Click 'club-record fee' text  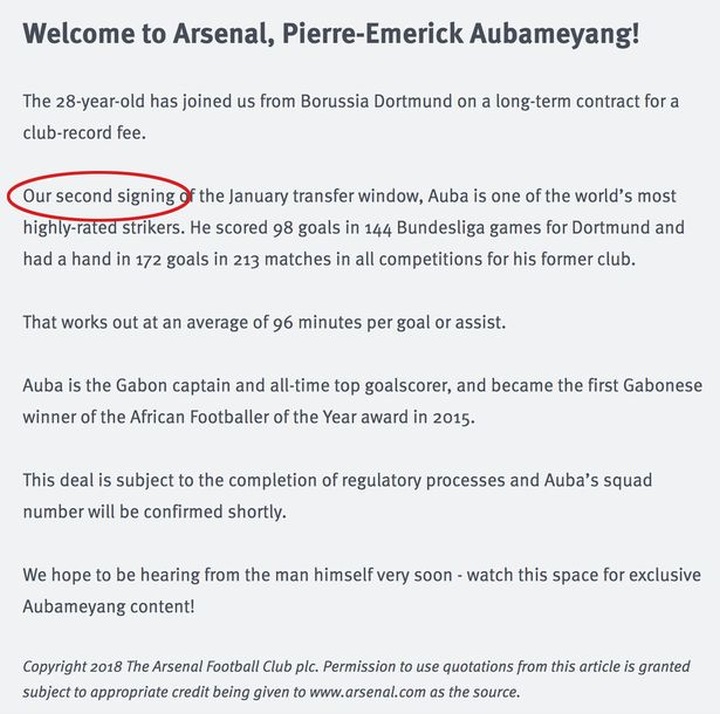tap(84, 133)
